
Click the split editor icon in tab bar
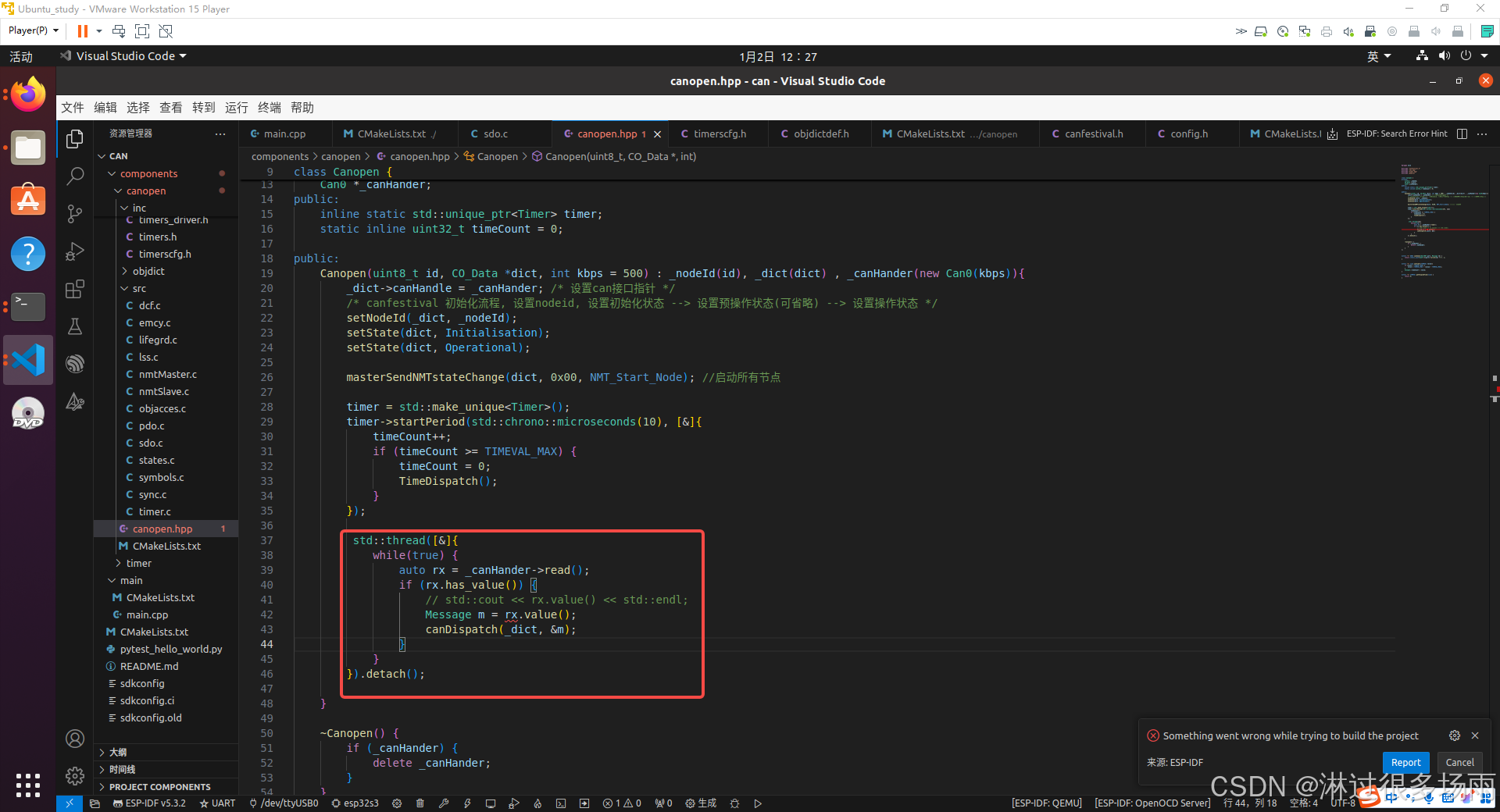[x=1462, y=134]
